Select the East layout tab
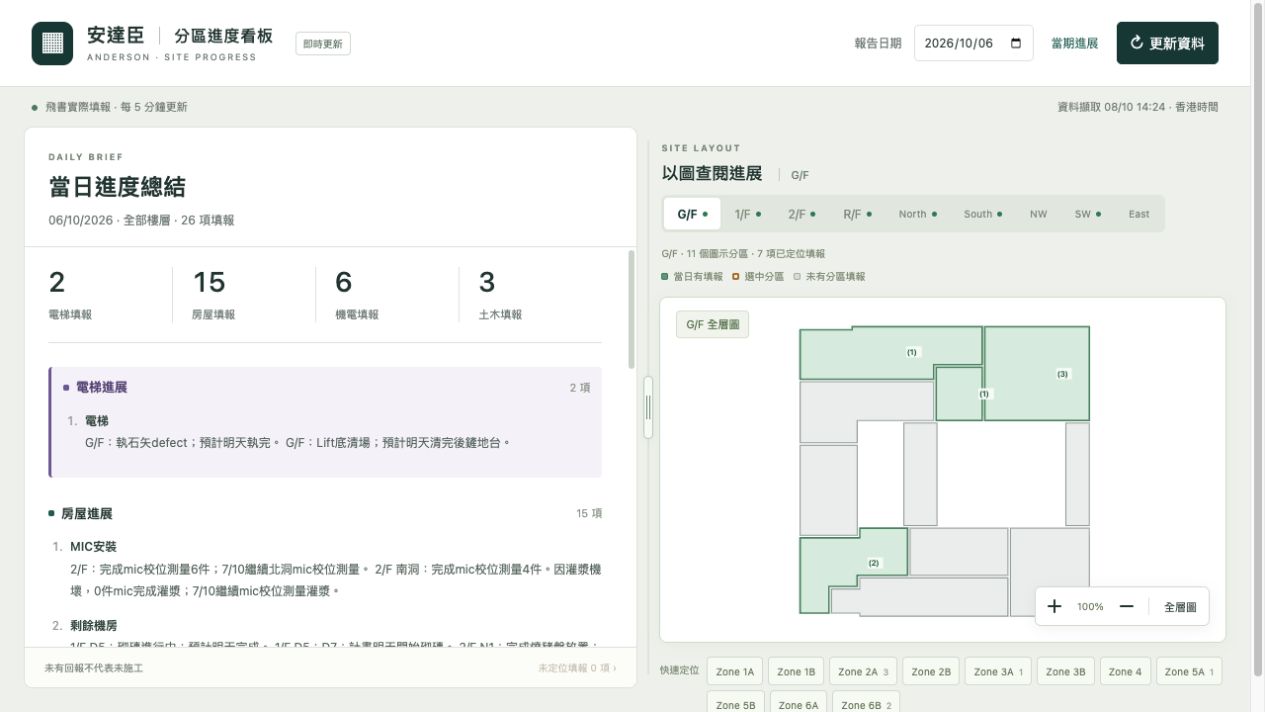The image size is (1265, 712). coord(1139,214)
